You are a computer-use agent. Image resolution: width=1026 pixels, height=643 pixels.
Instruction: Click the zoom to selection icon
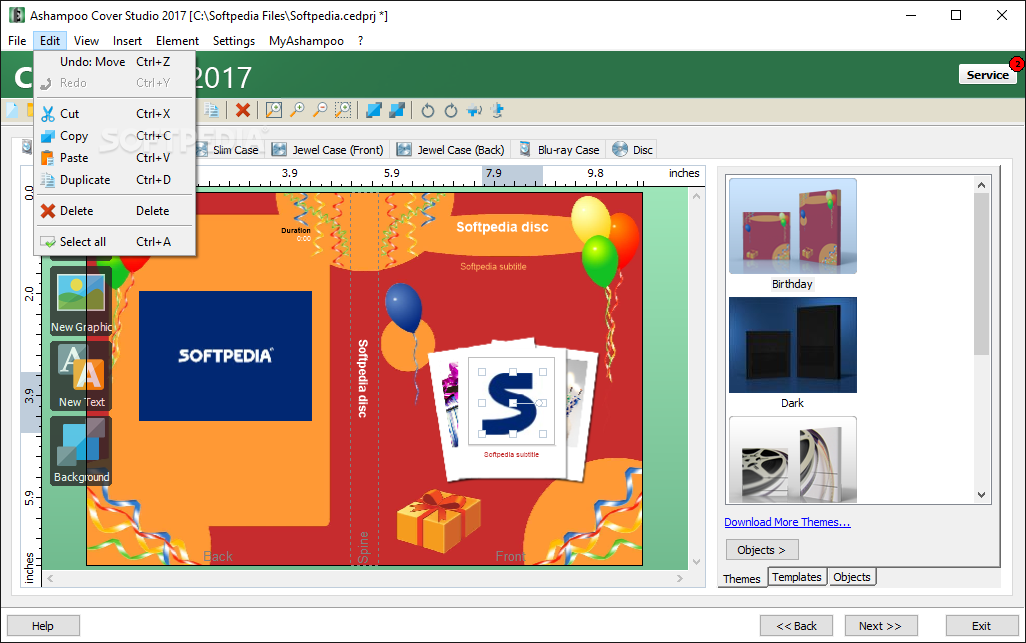pos(343,110)
